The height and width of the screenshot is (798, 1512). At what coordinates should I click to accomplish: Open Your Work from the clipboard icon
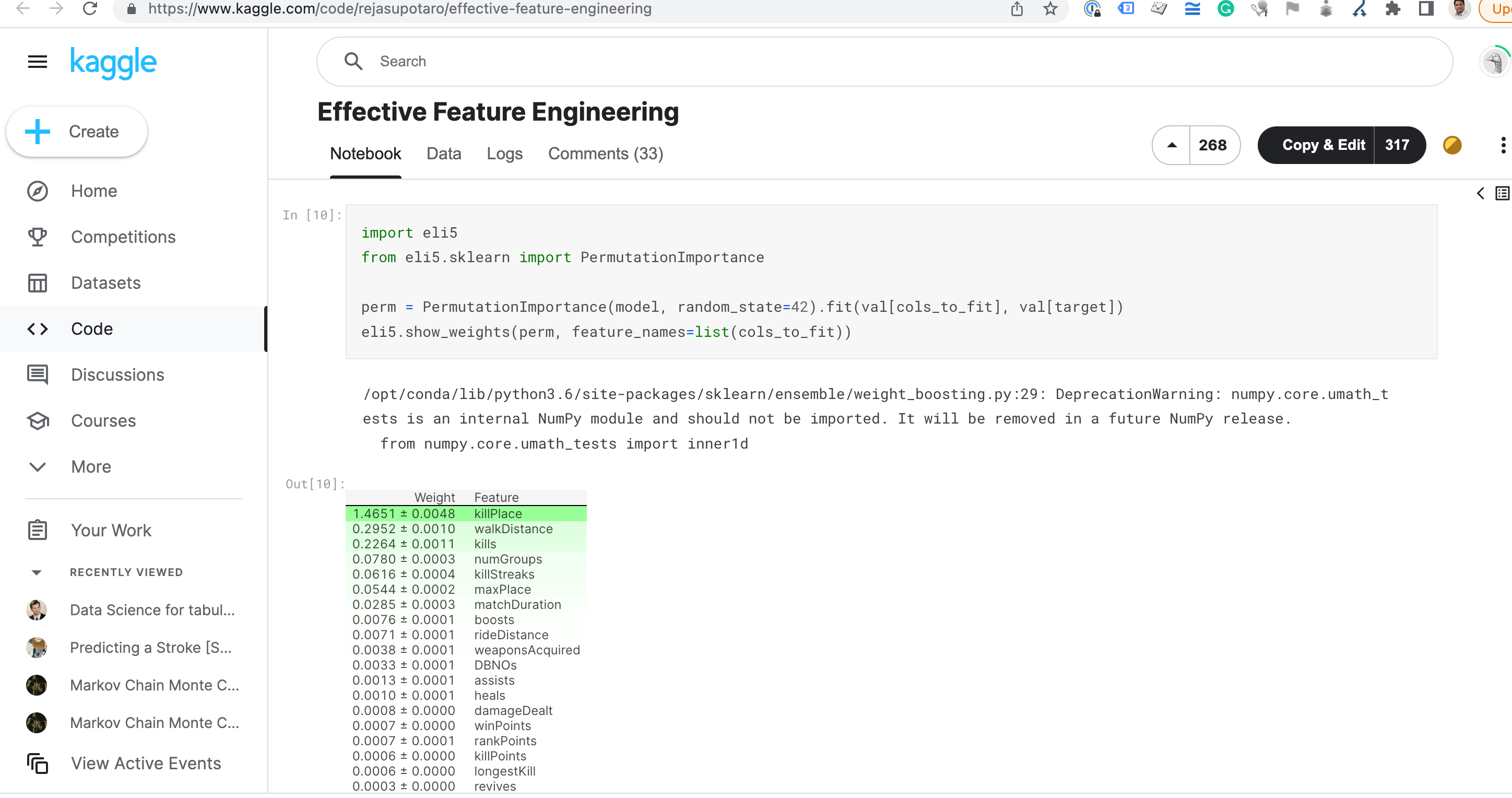coord(37,530)
